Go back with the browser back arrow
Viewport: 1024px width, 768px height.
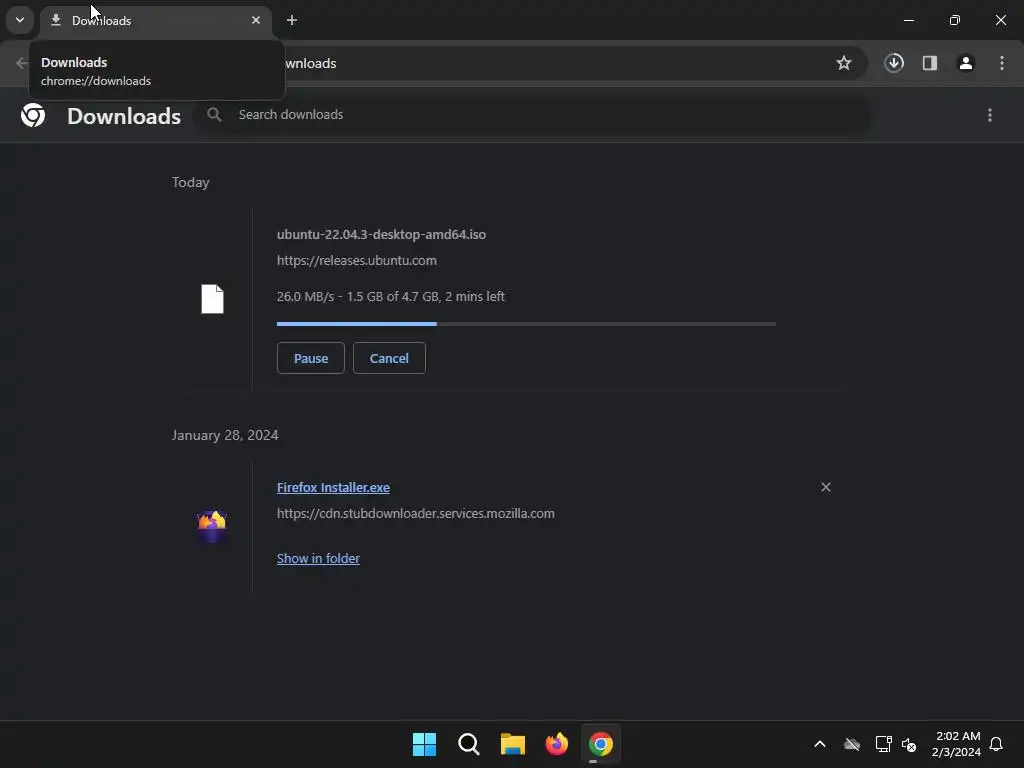coord(22,63)
